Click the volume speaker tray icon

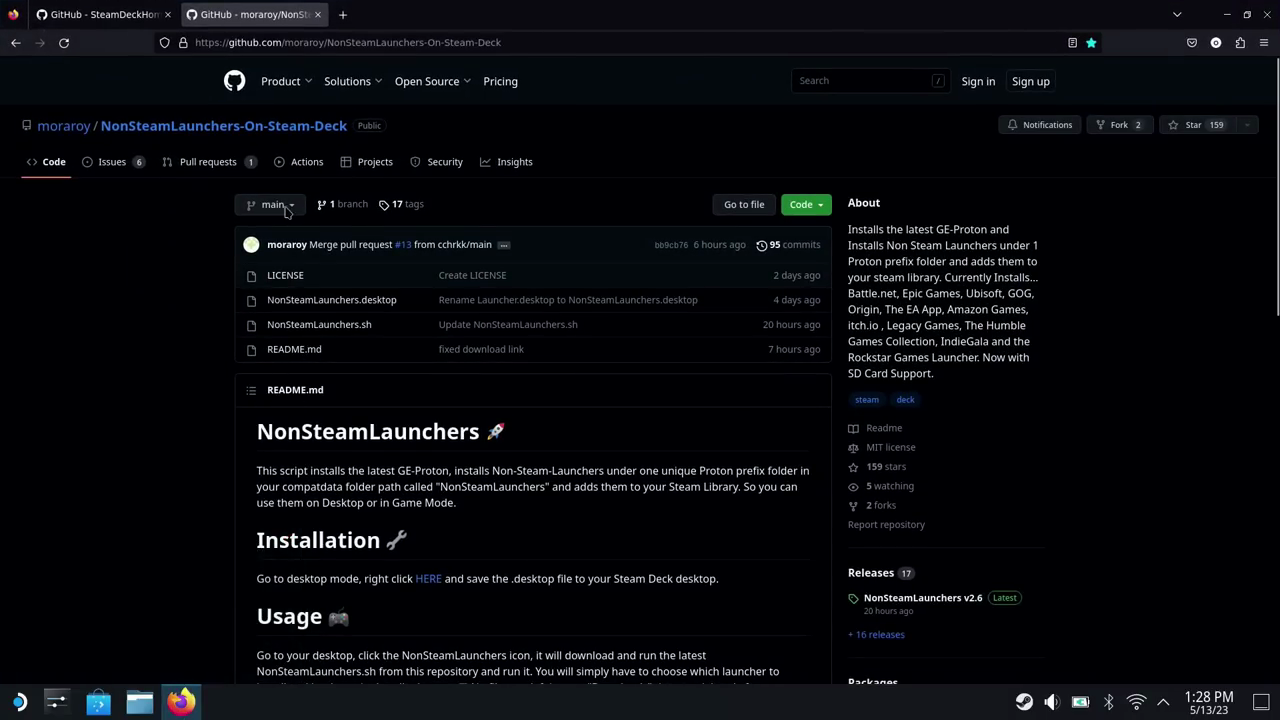click(x=1052, y=702)
